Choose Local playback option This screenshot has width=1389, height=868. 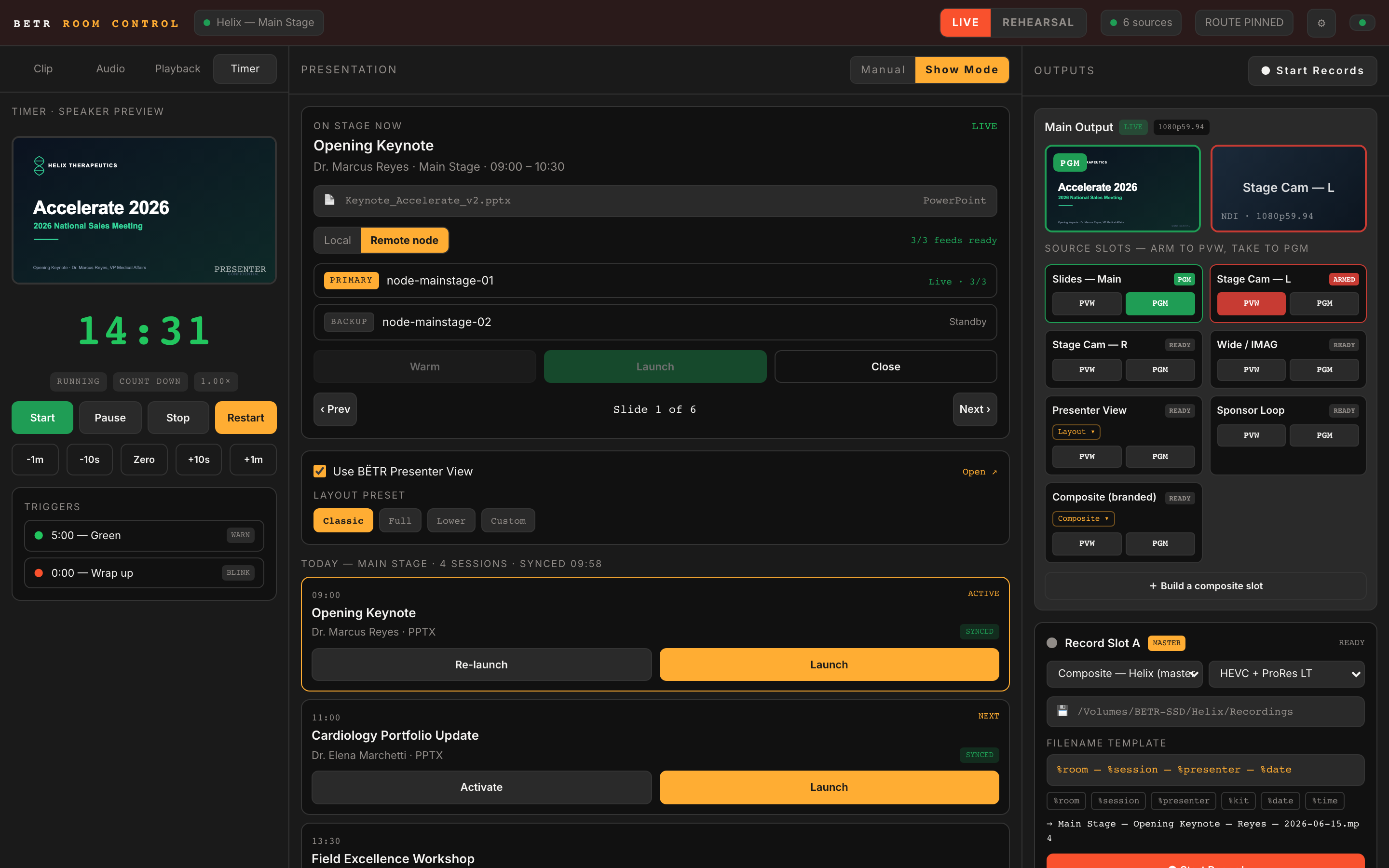tap(337, 240)
